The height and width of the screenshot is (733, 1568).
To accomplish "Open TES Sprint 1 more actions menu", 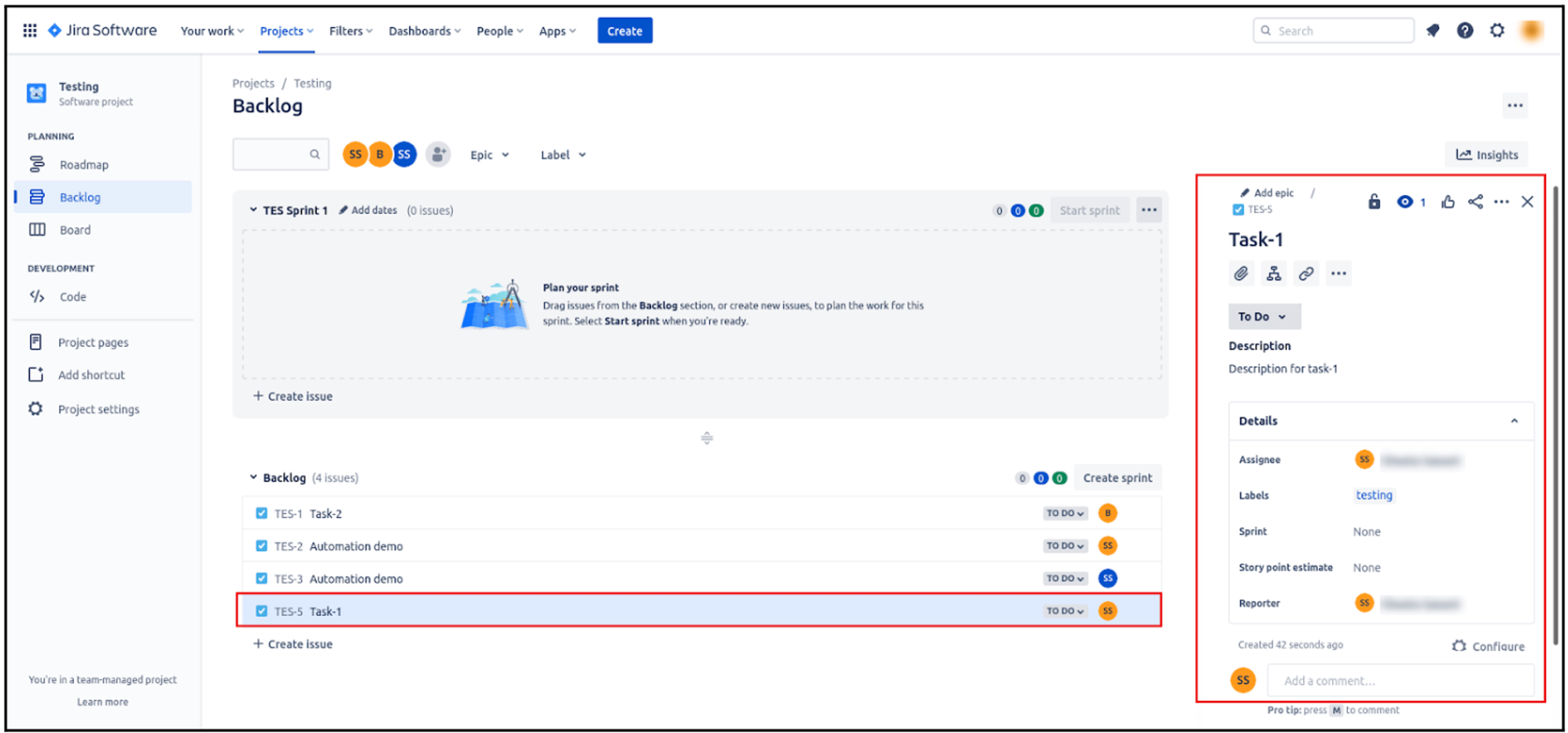I will click(1149, 210).
